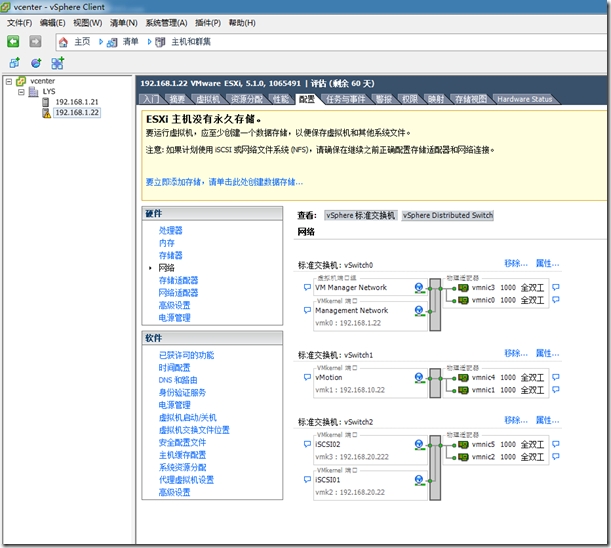Click the vSwitch0 grey switch bar

435,305
